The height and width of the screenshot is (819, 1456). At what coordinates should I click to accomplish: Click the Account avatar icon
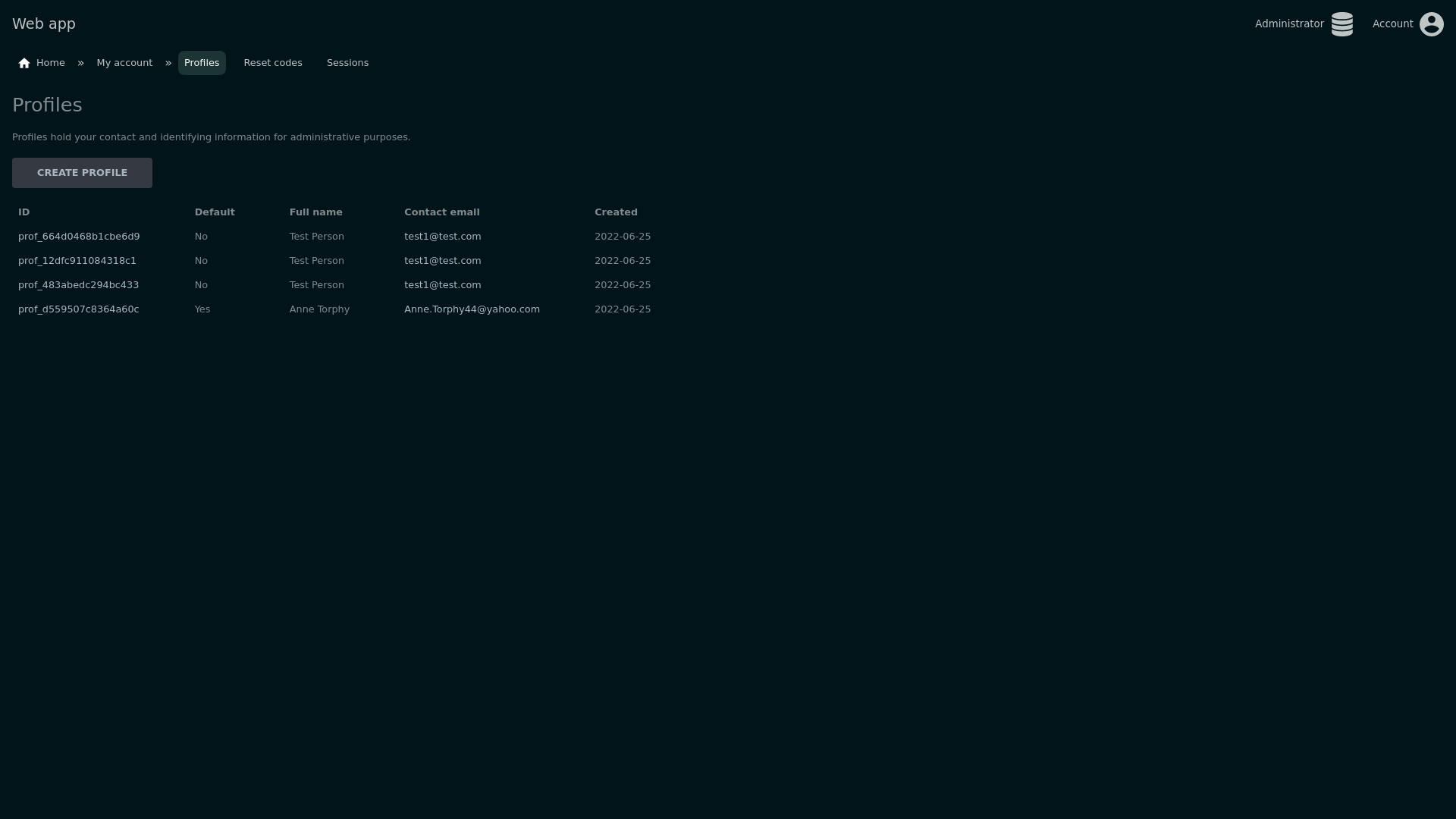(x=1431, y=24)
